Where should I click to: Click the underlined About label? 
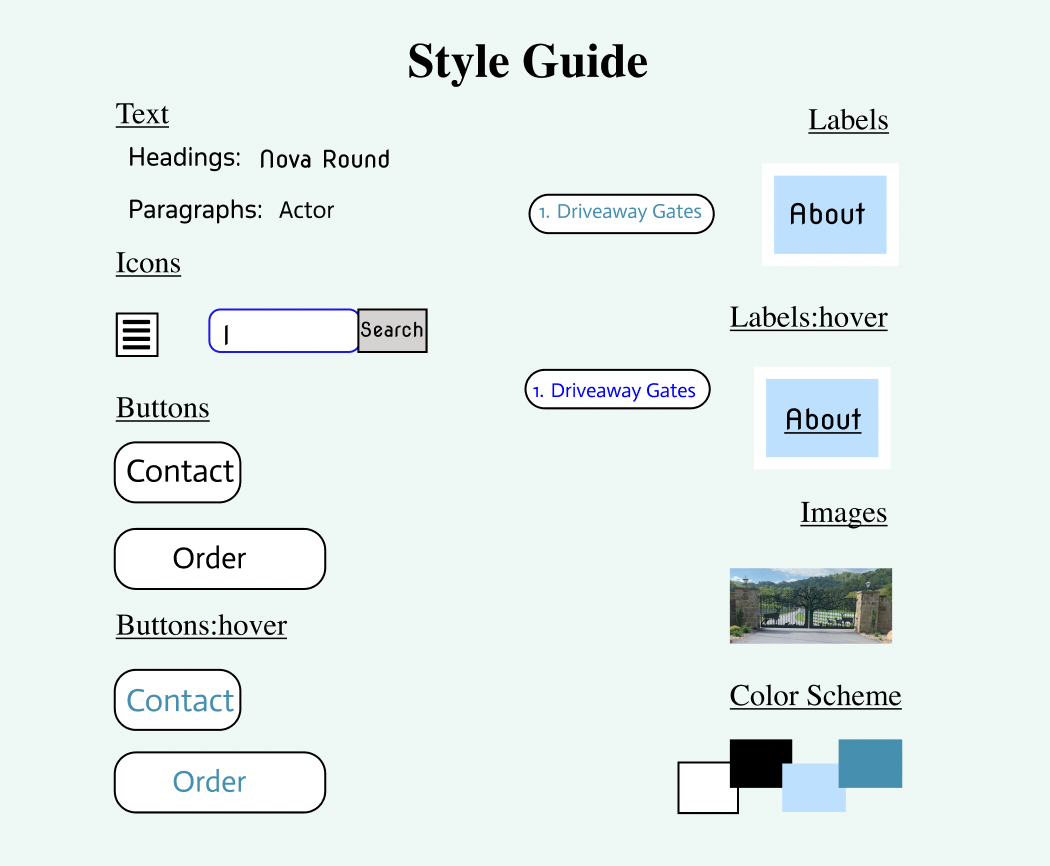pyautogui.click(x=822, y=419)
